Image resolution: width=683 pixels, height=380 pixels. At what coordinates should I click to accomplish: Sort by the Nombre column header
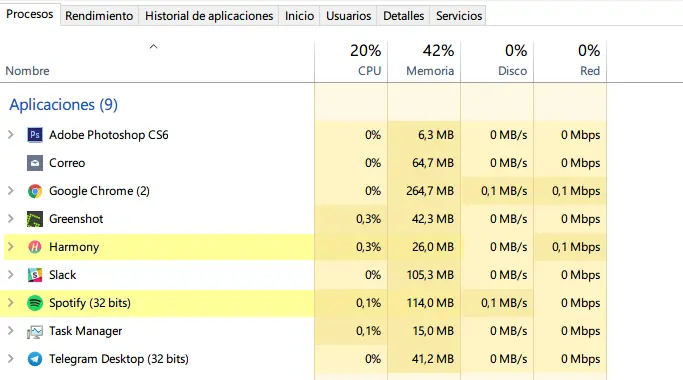click(27, 71)
